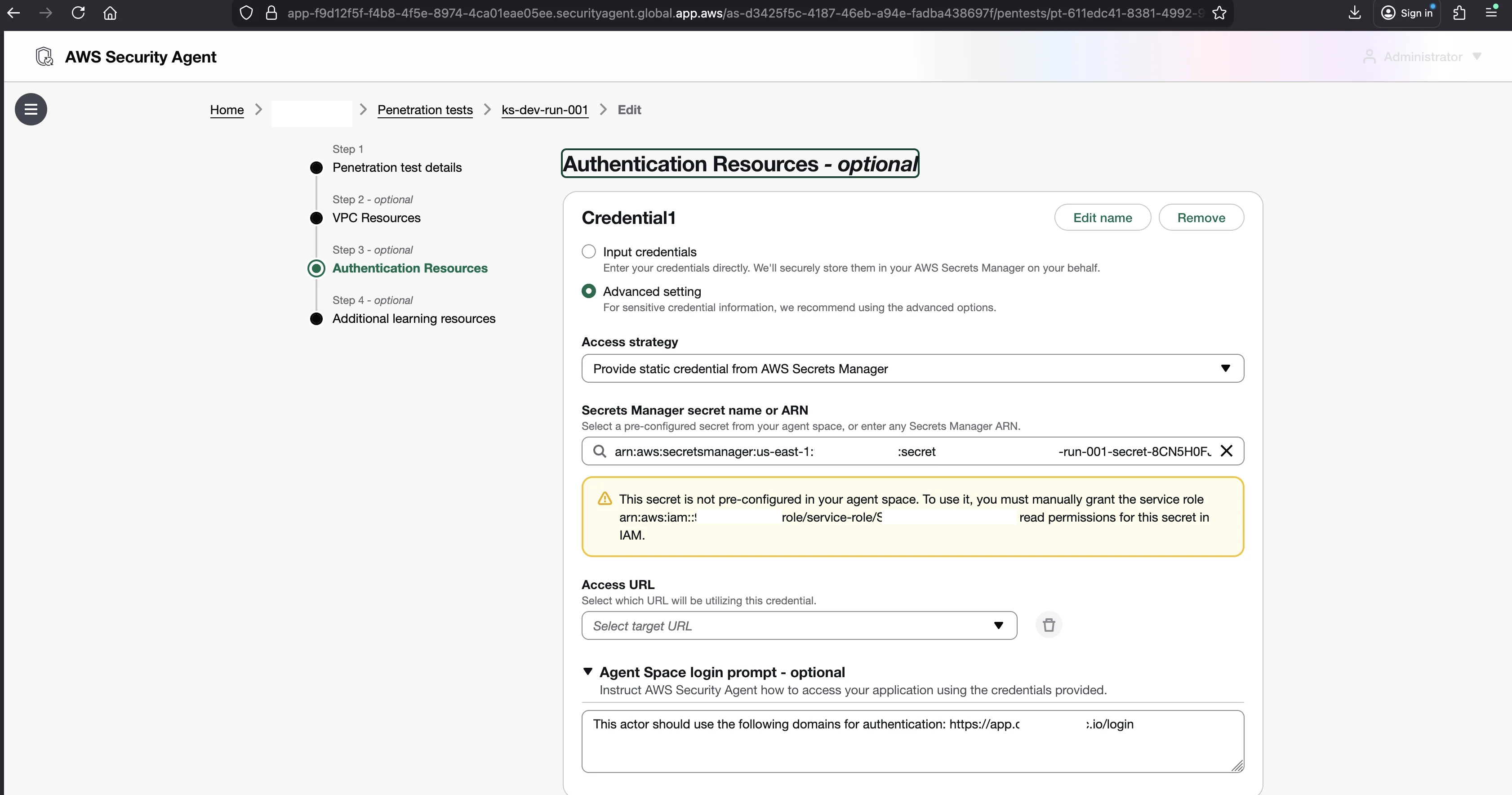The image size is (1512, 795).
Task: Click the Sign in account button
Action: 1407,13
